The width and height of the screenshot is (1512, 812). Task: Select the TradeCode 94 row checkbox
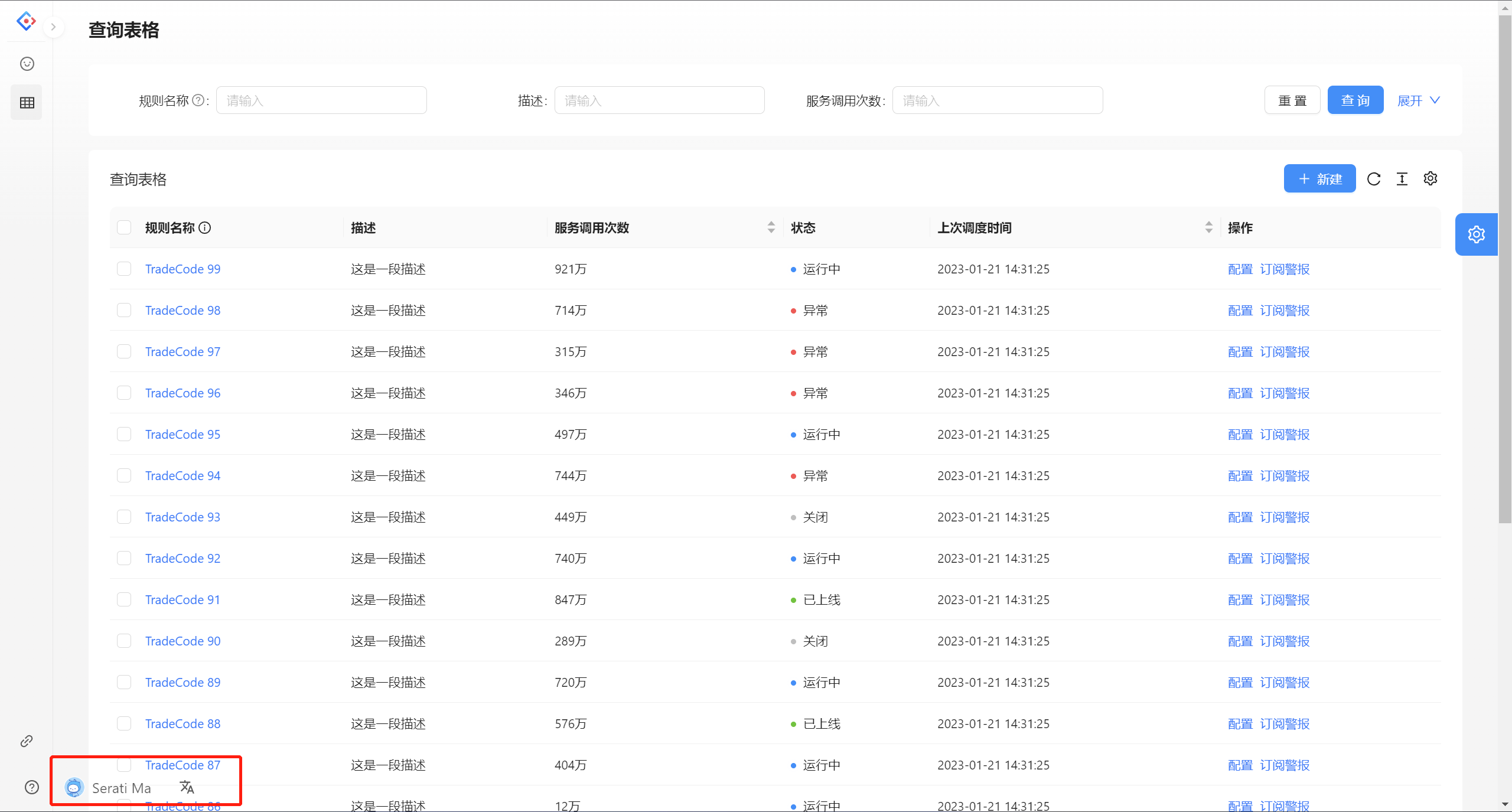pos(124,475)
